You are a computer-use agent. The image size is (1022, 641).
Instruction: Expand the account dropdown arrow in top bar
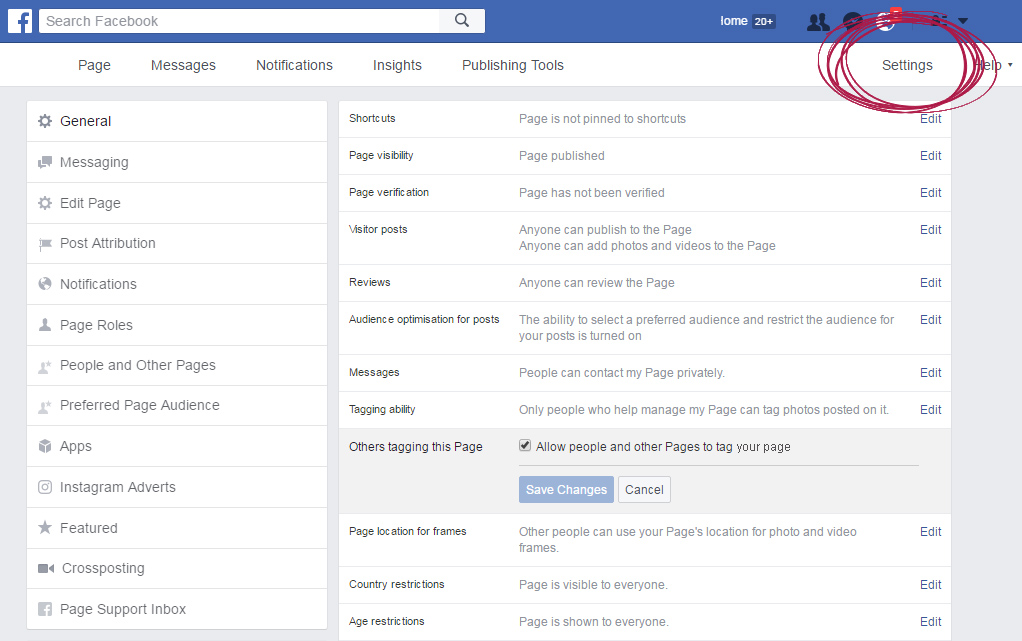coord(963,22)
